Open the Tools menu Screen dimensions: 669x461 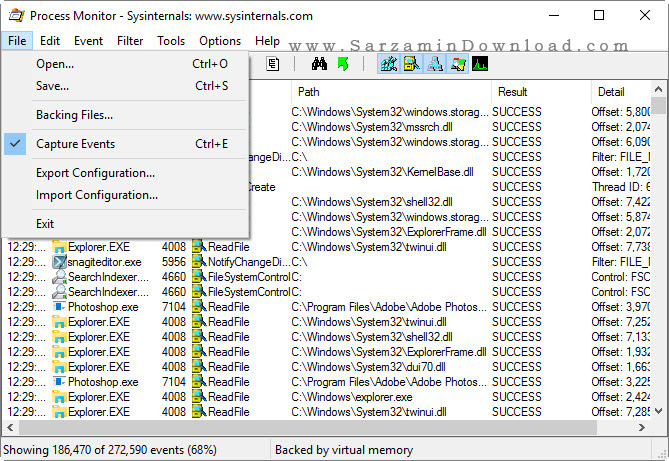click(x=171, y=41)
